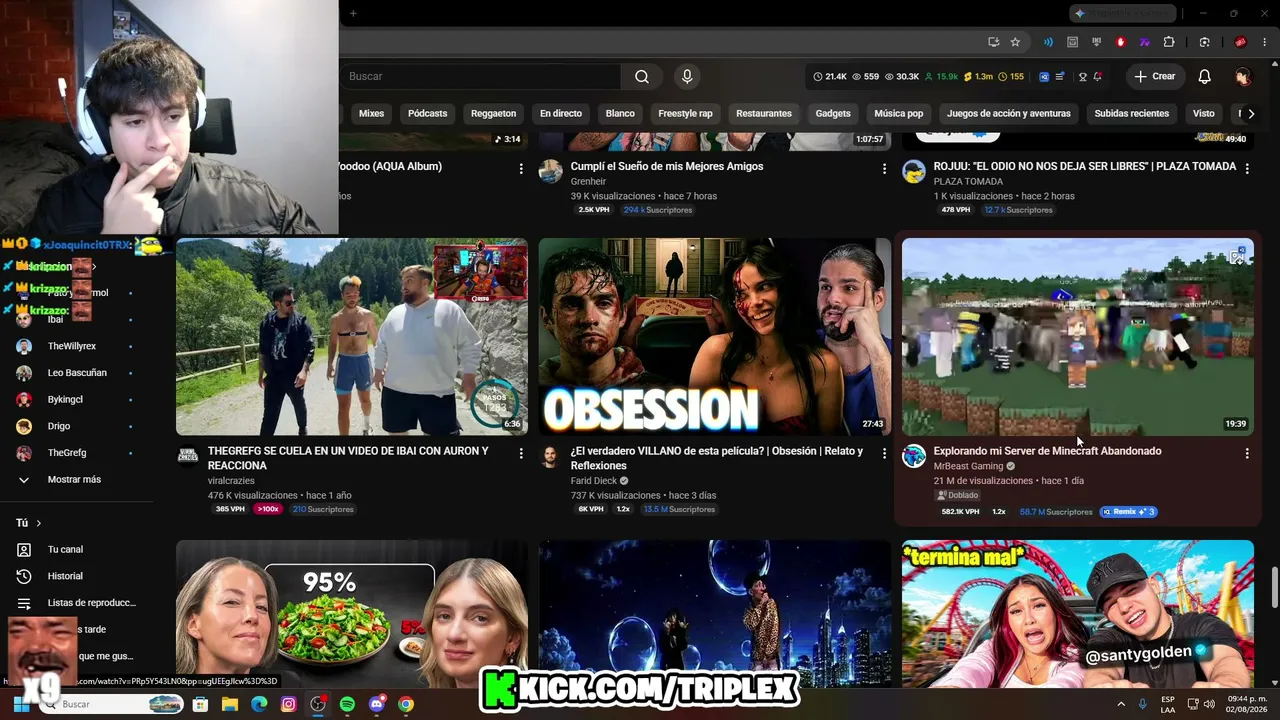Open the video titled Explorando mi Server de Minecraft
This screenshot has height=720, width=1280.
1047,451
